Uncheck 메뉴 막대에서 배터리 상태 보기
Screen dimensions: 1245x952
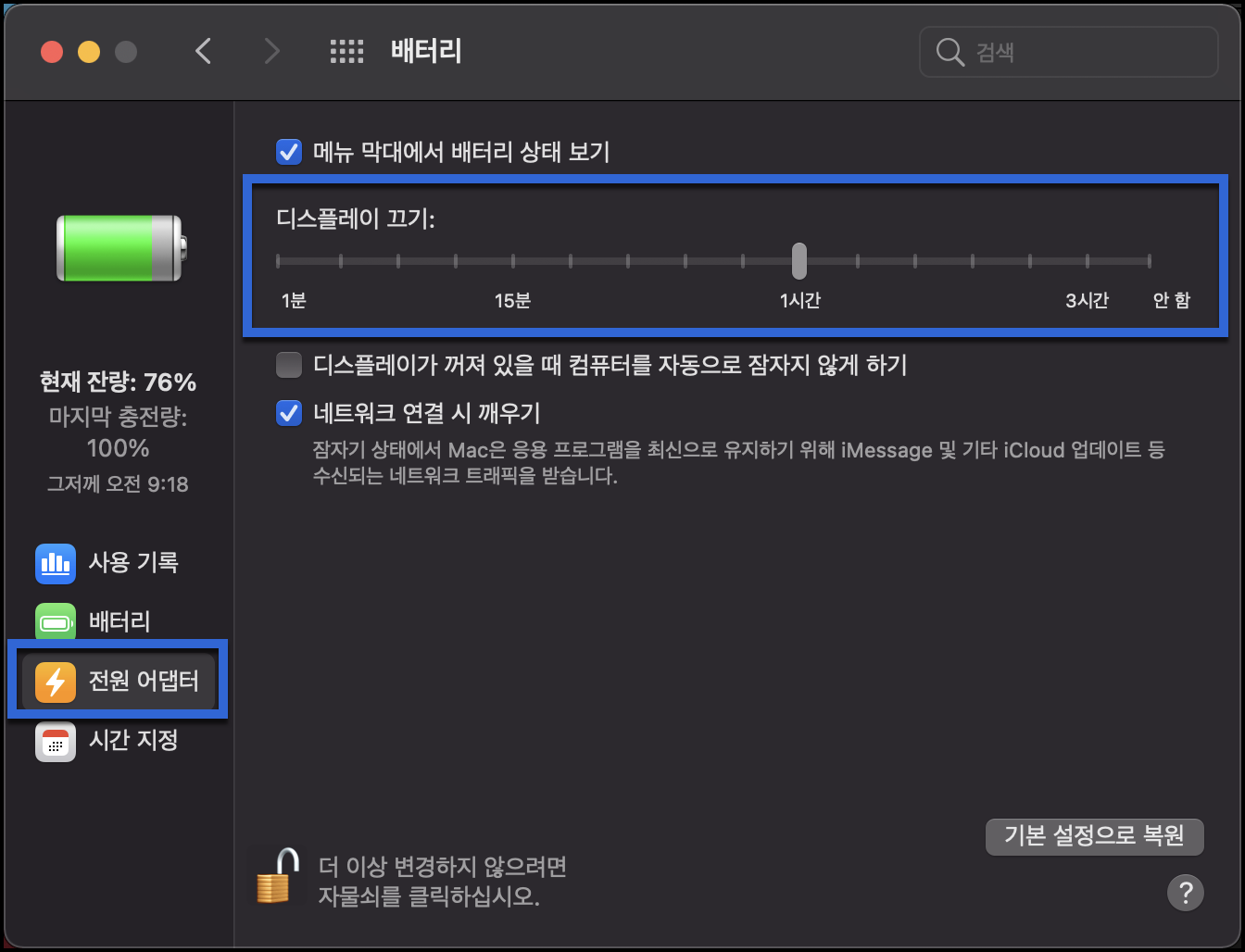click(x=288, y=151)
